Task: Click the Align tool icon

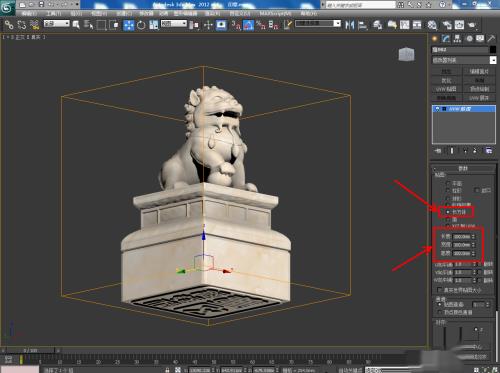Action: click(x=362, y=25)
